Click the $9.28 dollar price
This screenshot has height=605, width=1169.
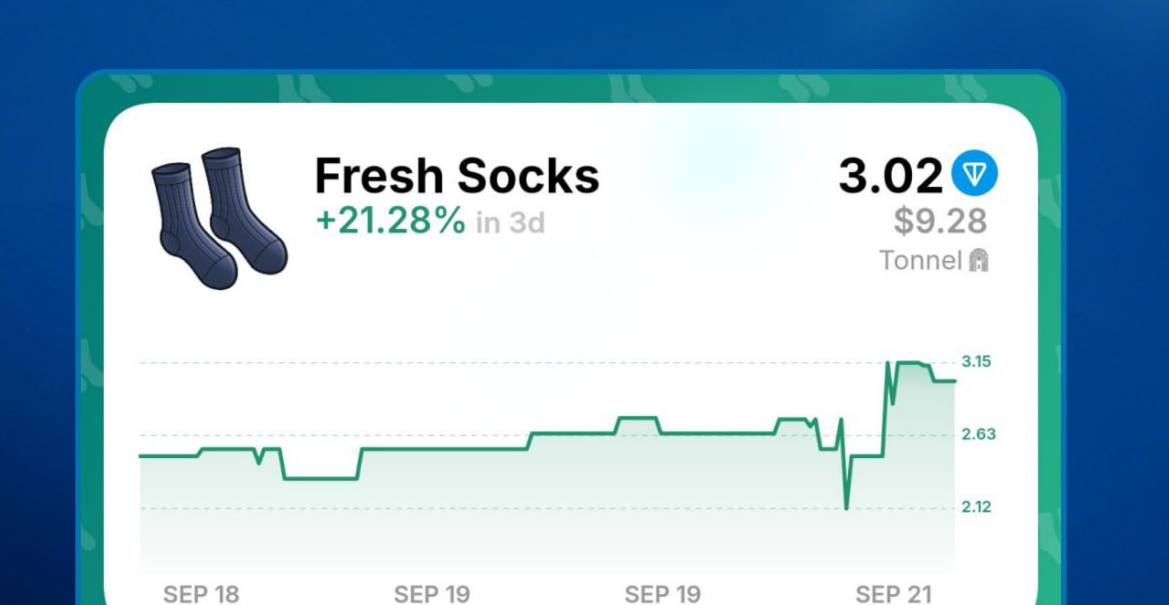(941, 221)
